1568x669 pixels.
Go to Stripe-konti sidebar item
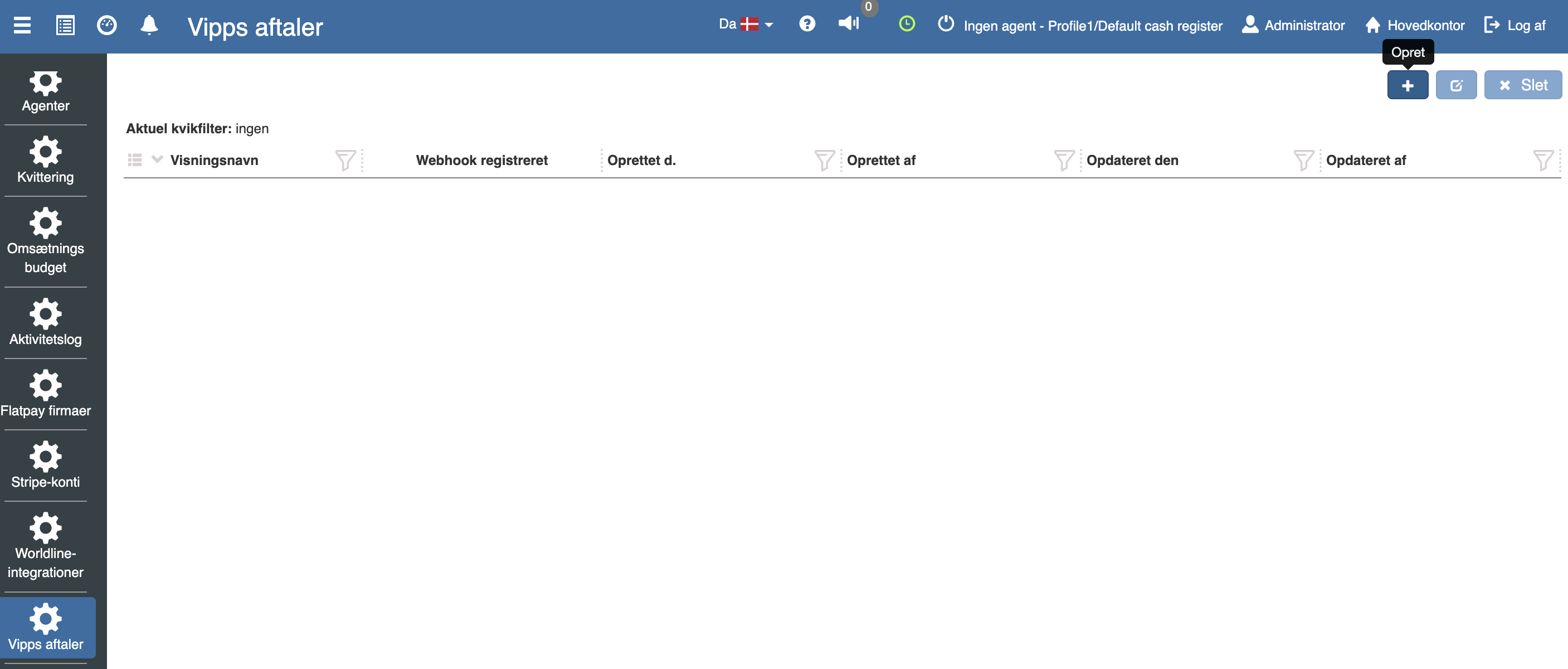coord(46,466)
